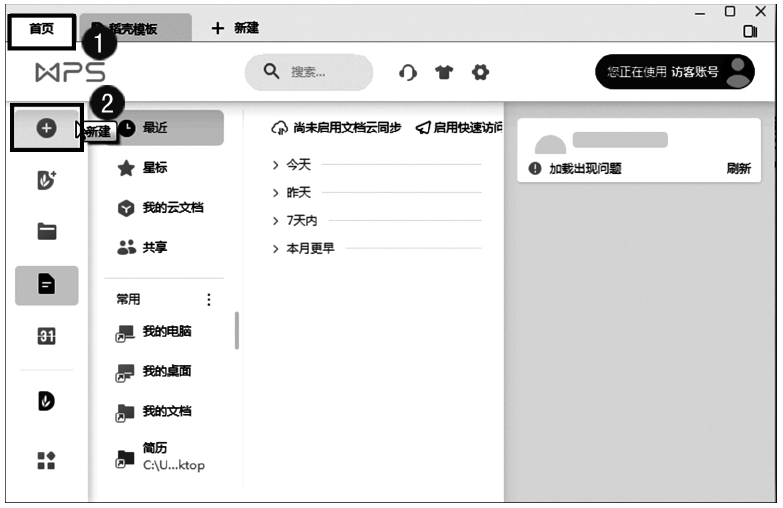783x508 pixels.
Task: Open the settings gear icon
Action: (481, 72)
